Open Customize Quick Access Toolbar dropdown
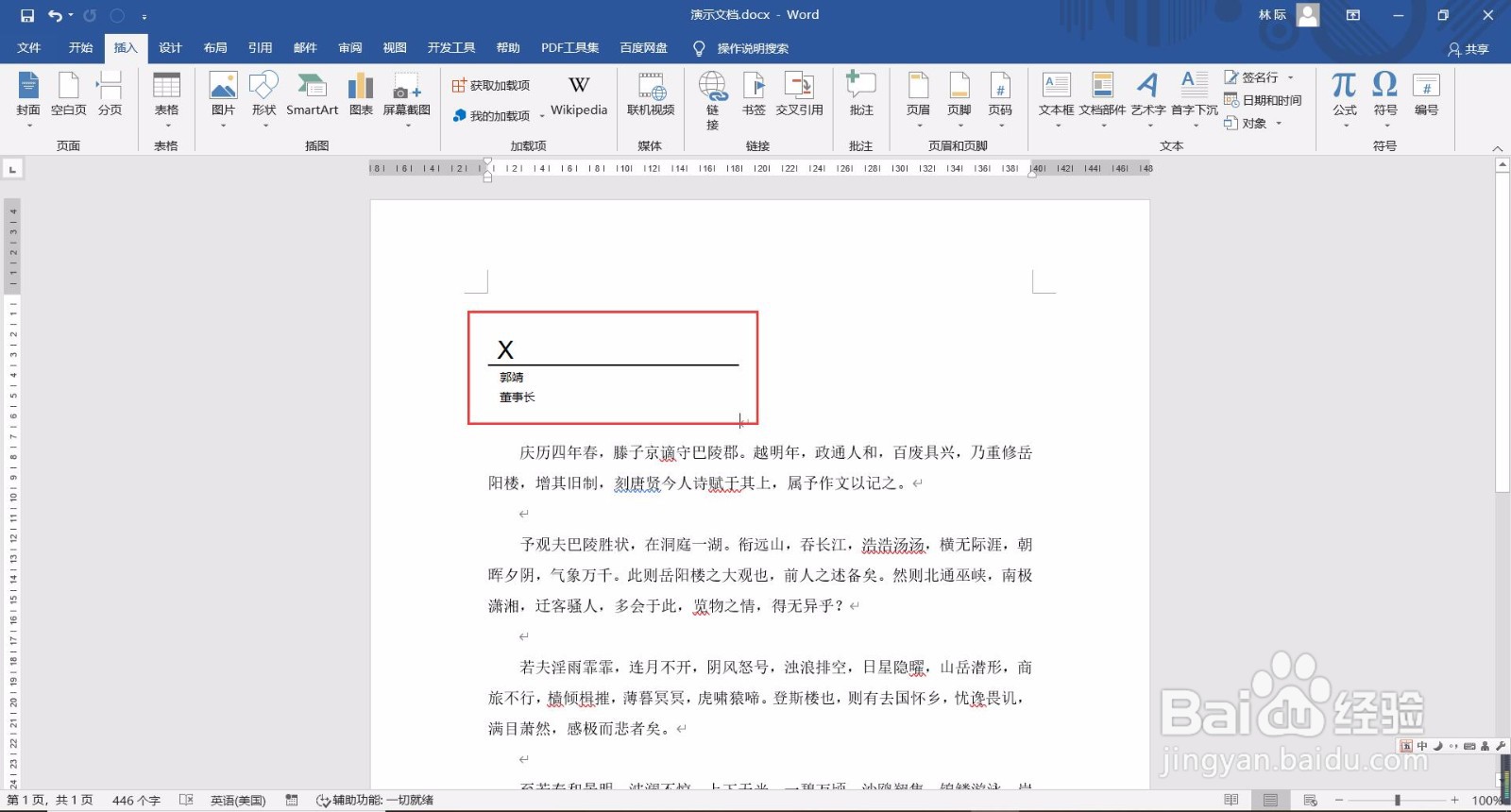1511x812 pixels. point(144,16)
